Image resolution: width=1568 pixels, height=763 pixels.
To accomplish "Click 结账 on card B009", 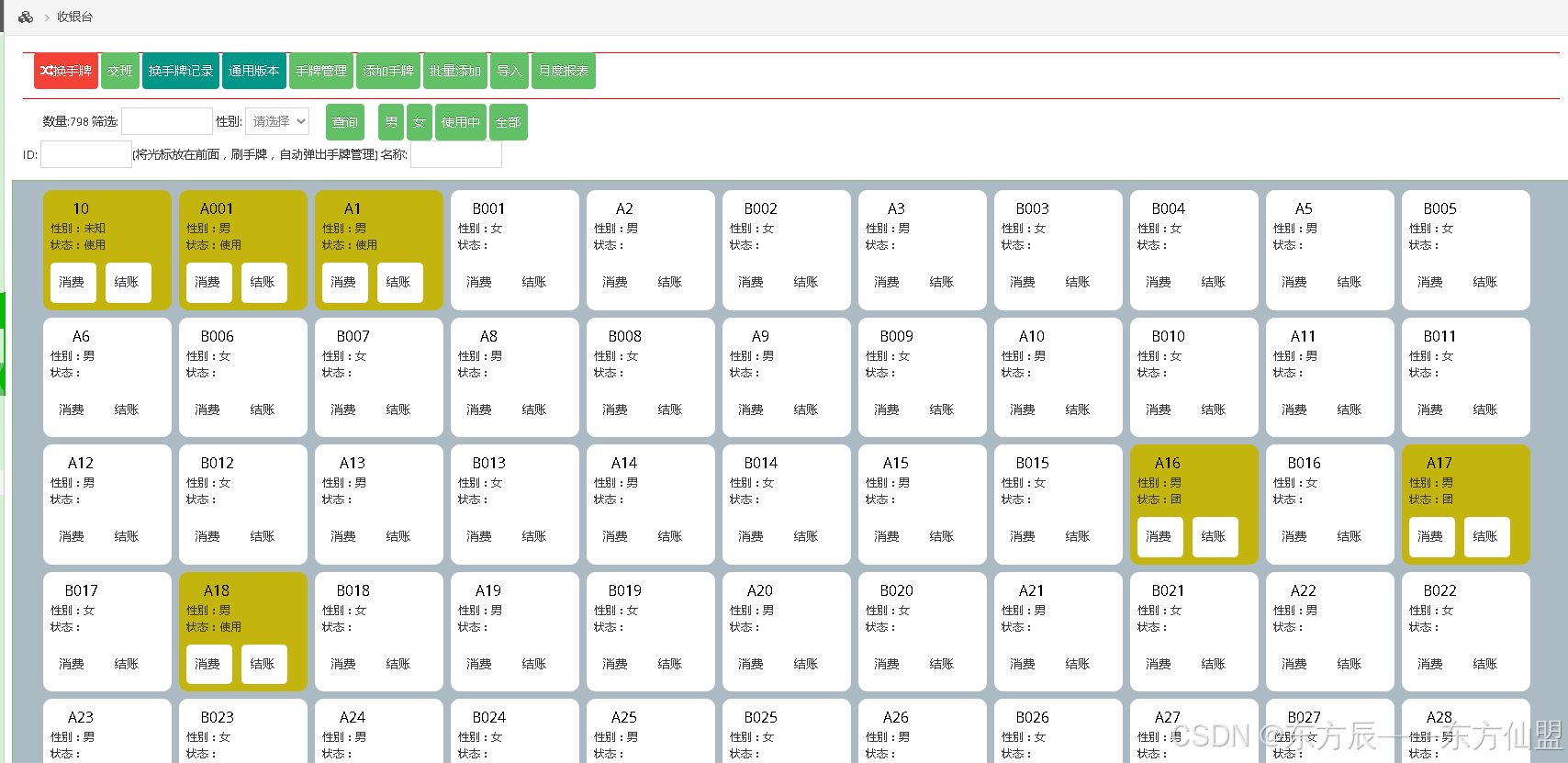I will tap(942, 410).
